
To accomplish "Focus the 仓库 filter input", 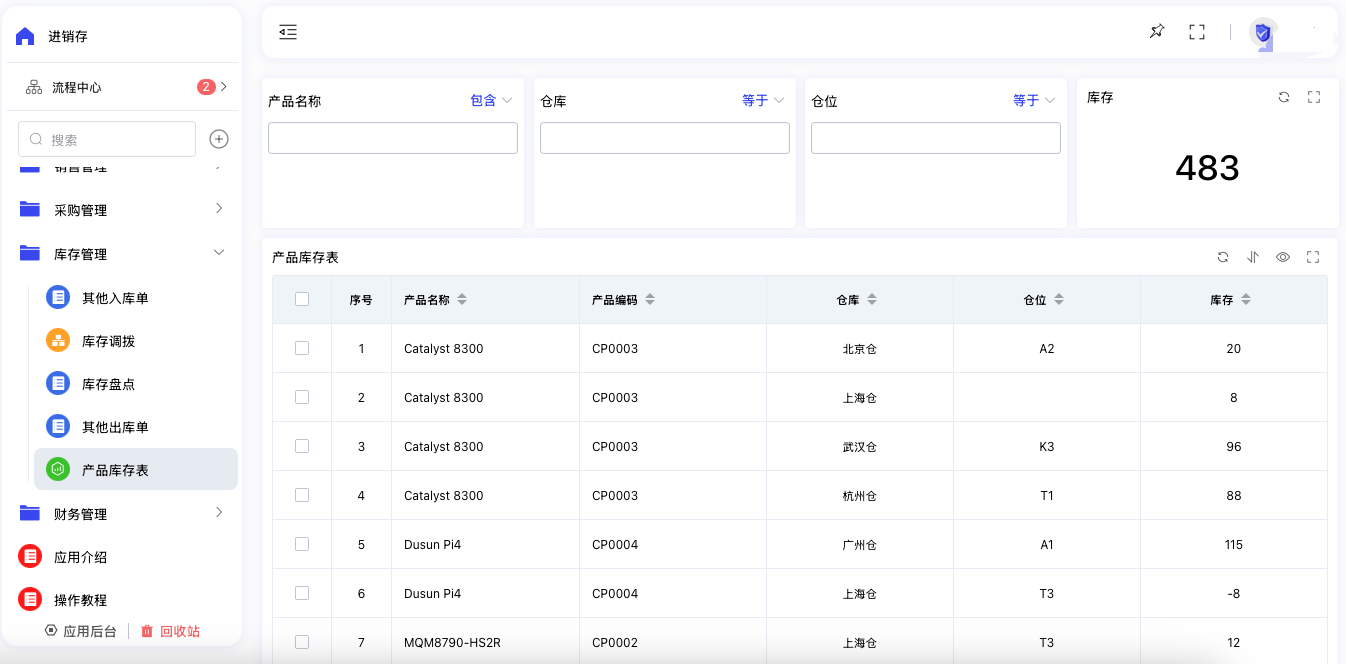I will pyautogui.click(x=665, y=138).
